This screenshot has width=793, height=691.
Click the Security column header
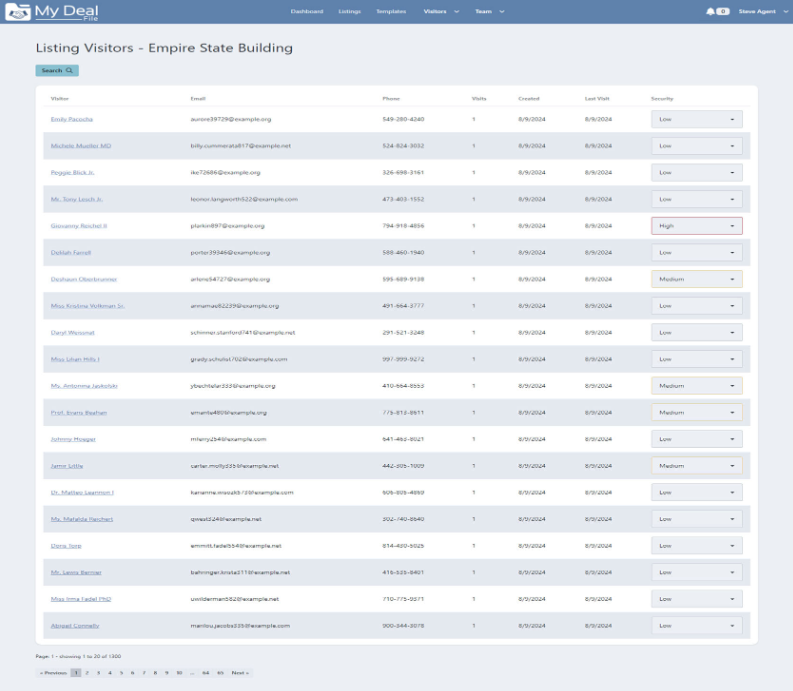click(662, 99)
